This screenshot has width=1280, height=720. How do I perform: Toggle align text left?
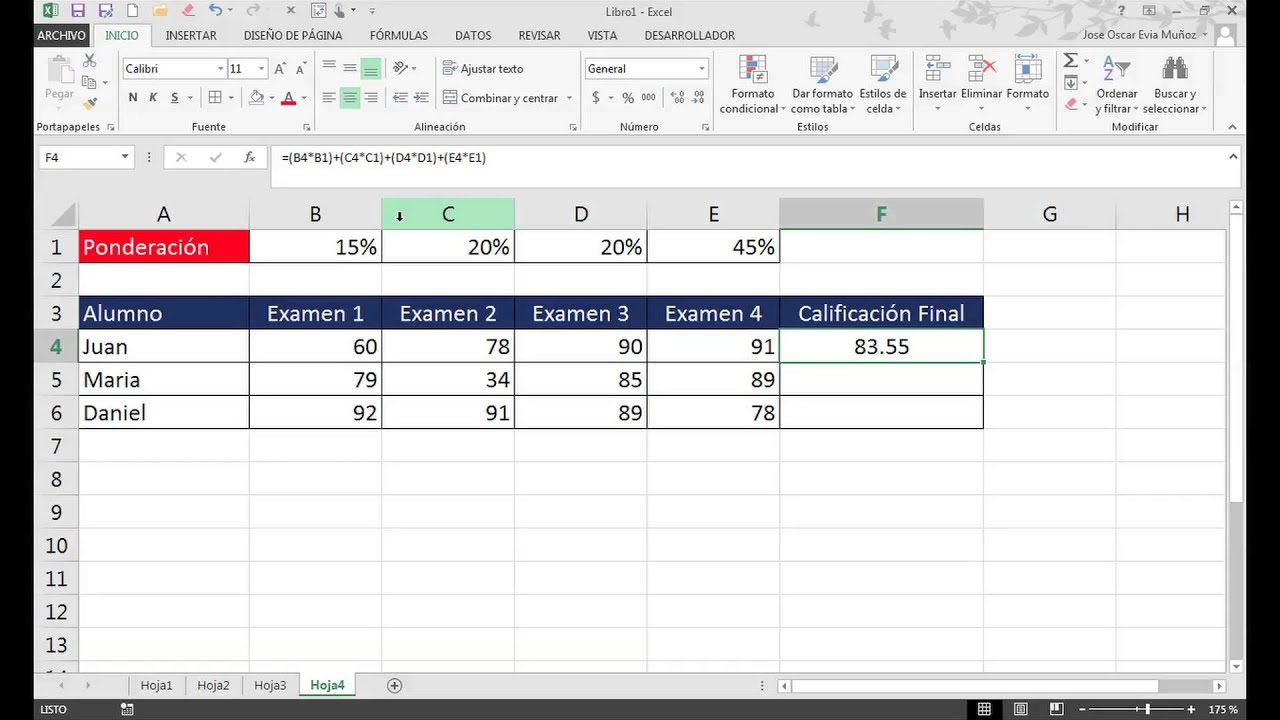329,98
